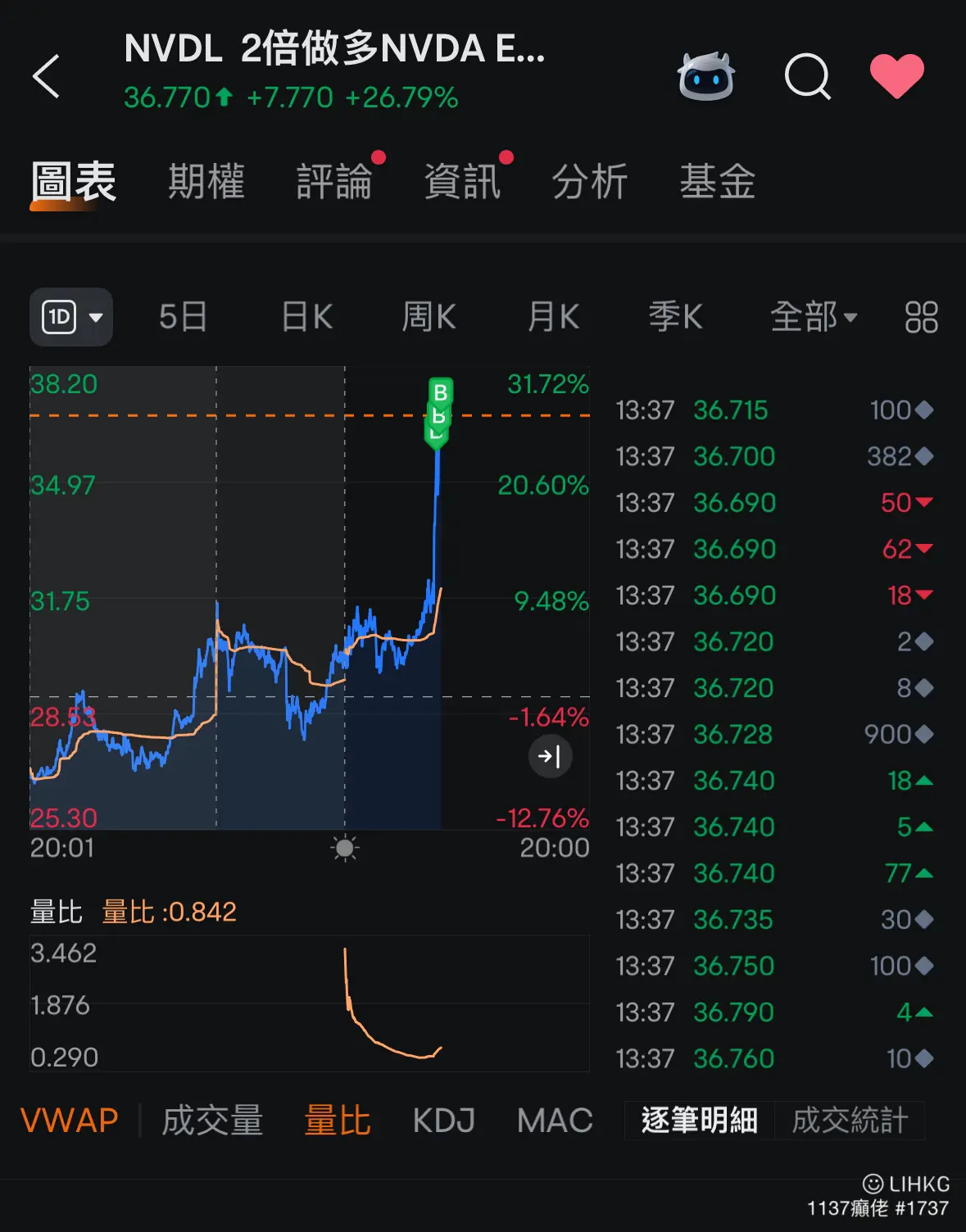
Task: Open the 資訊 tab
Action: pos(462,182)
